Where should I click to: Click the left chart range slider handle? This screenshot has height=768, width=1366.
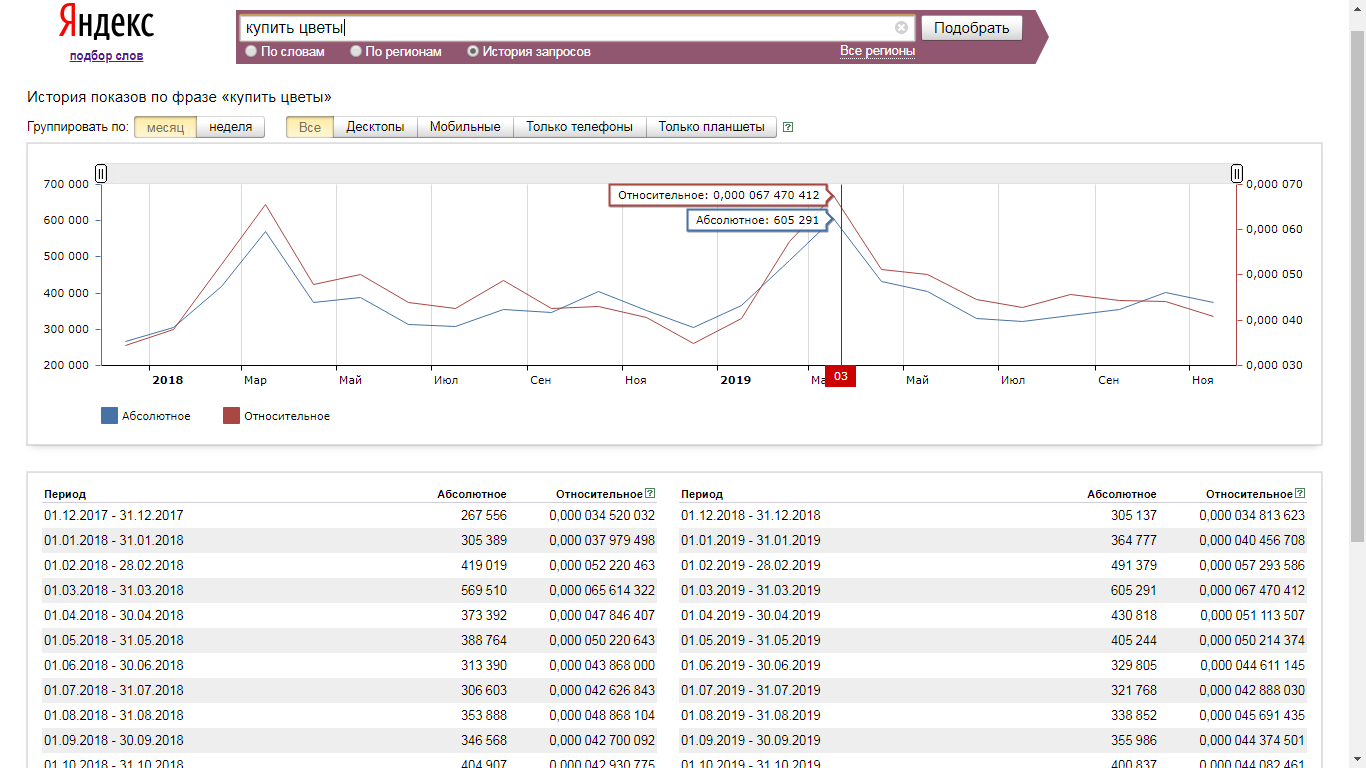[x=101, y=174]
